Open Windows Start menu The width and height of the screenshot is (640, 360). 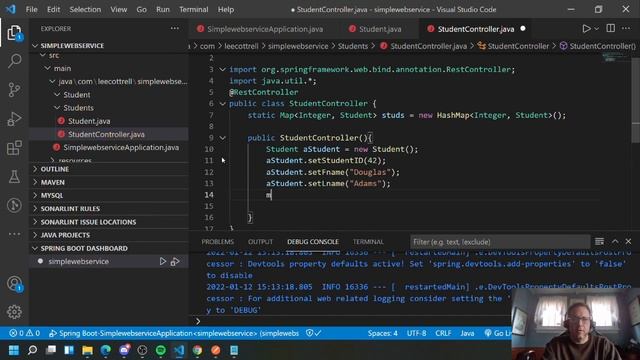14,350
